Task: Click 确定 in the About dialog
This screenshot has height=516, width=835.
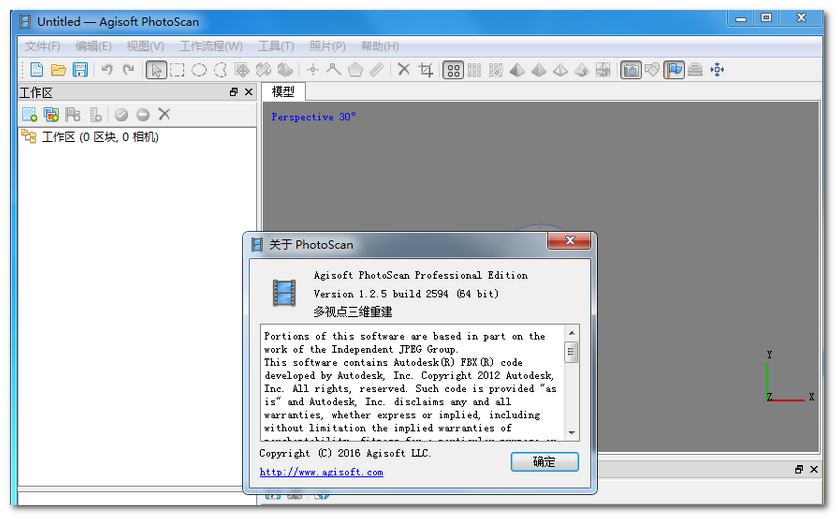Action: click(544, 462)
